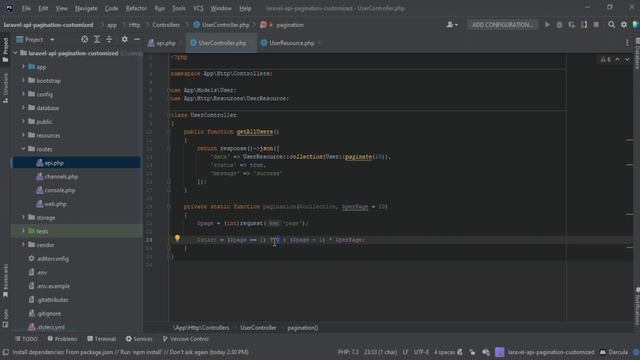Open the Services tool window

point(139,339)
